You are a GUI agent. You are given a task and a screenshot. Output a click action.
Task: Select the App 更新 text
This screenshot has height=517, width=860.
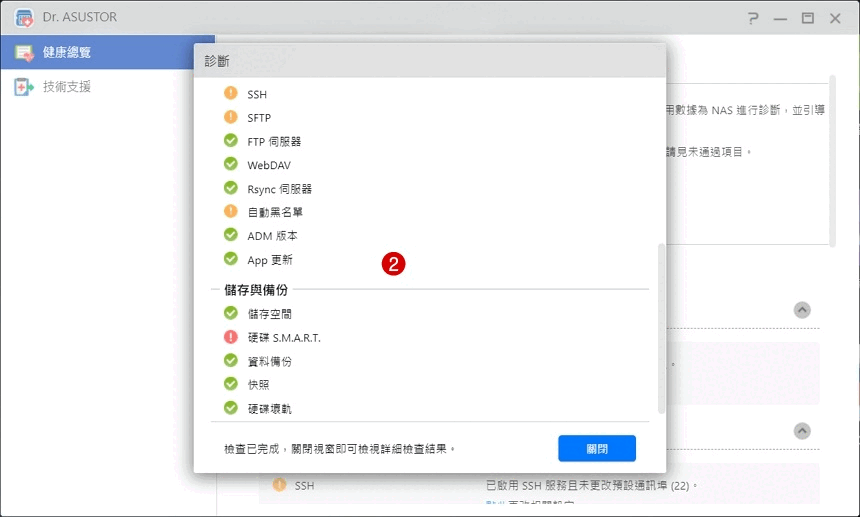pos(270,260)
